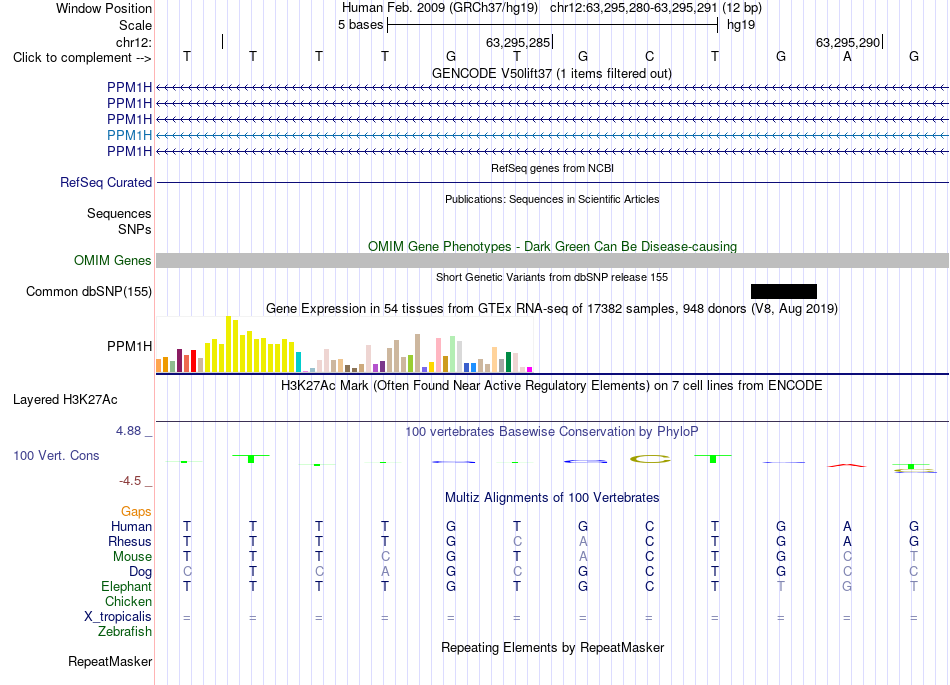
Task: Open 'Multiz Alignments of 100 Vertebrates' title
Action: [x=552, y=498]
